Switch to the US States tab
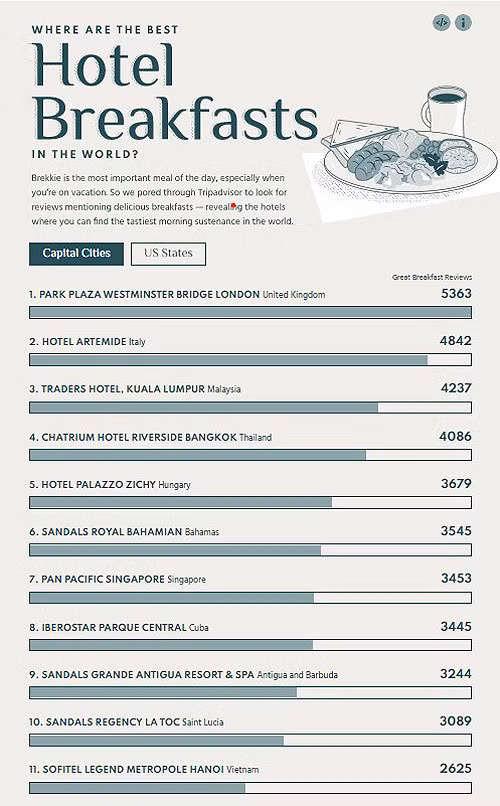500x806 pixels. tap(169, 253)
